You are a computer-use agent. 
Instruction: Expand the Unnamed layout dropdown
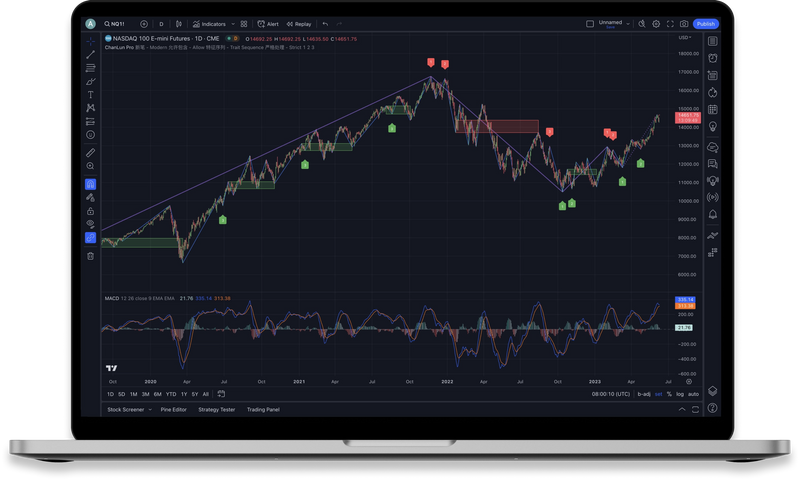(x=628, y=24)
